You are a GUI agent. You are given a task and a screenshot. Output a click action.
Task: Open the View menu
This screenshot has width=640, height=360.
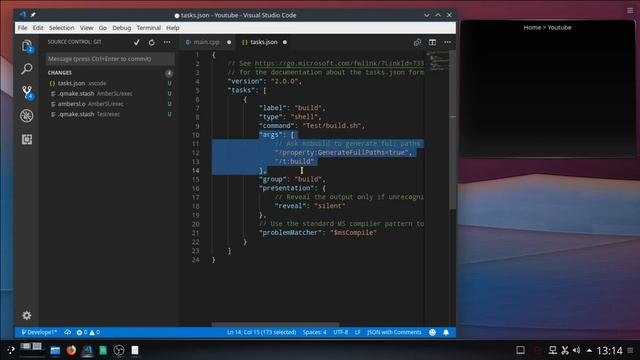coord(86,28)
